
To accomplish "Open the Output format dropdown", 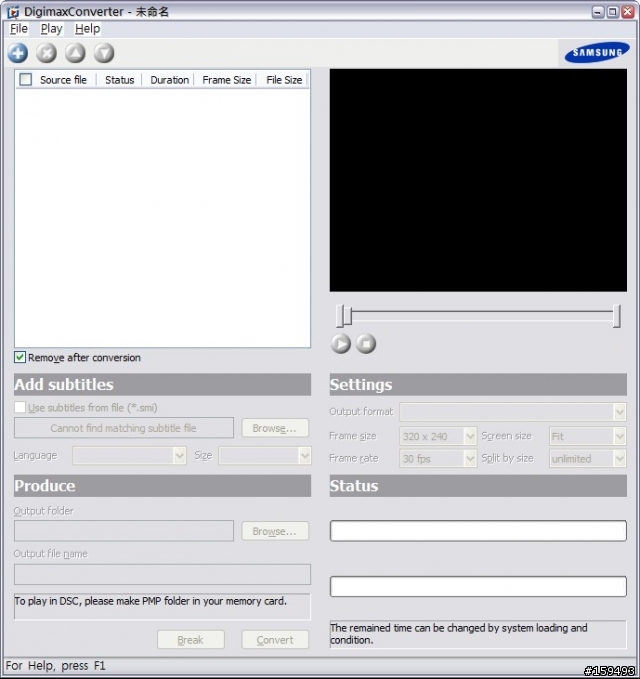I will tap(513, 412).
